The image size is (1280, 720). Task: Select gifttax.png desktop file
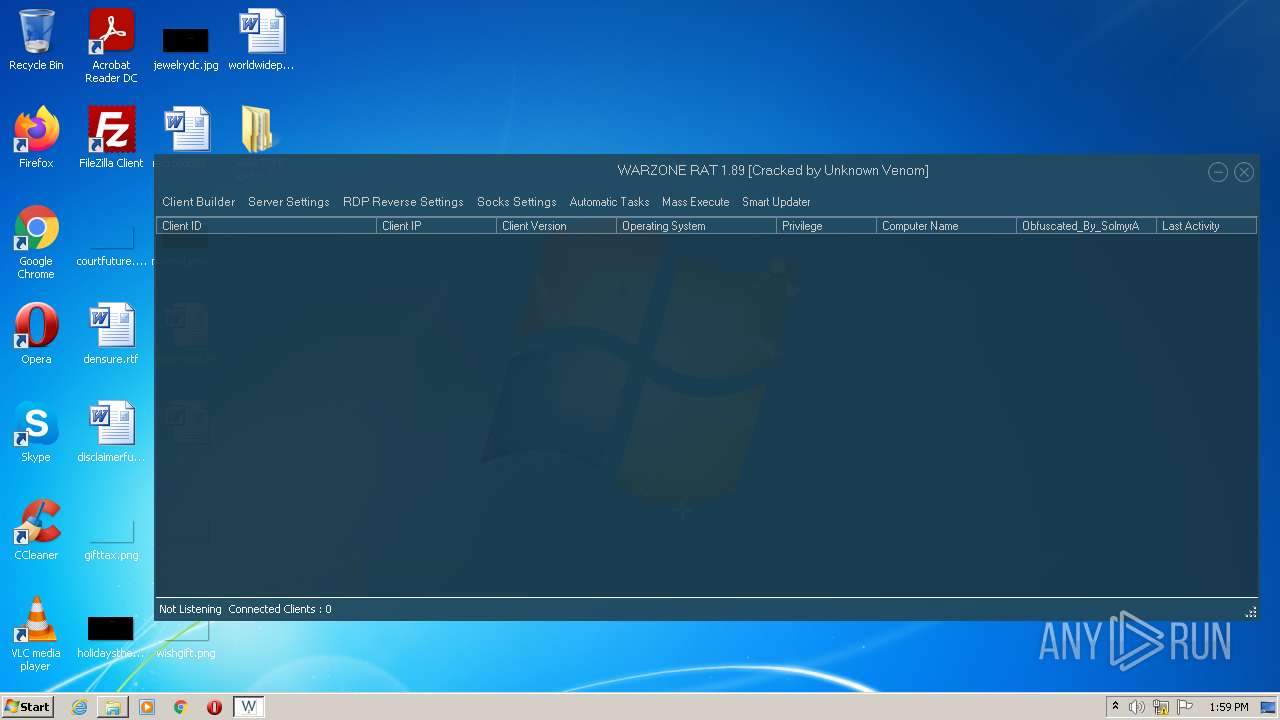(x=111, y=540)
